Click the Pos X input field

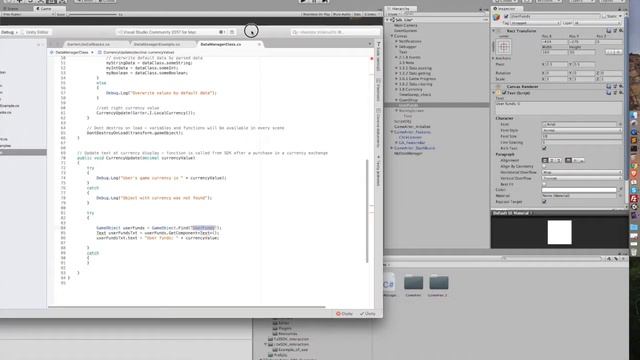point(553,42)
